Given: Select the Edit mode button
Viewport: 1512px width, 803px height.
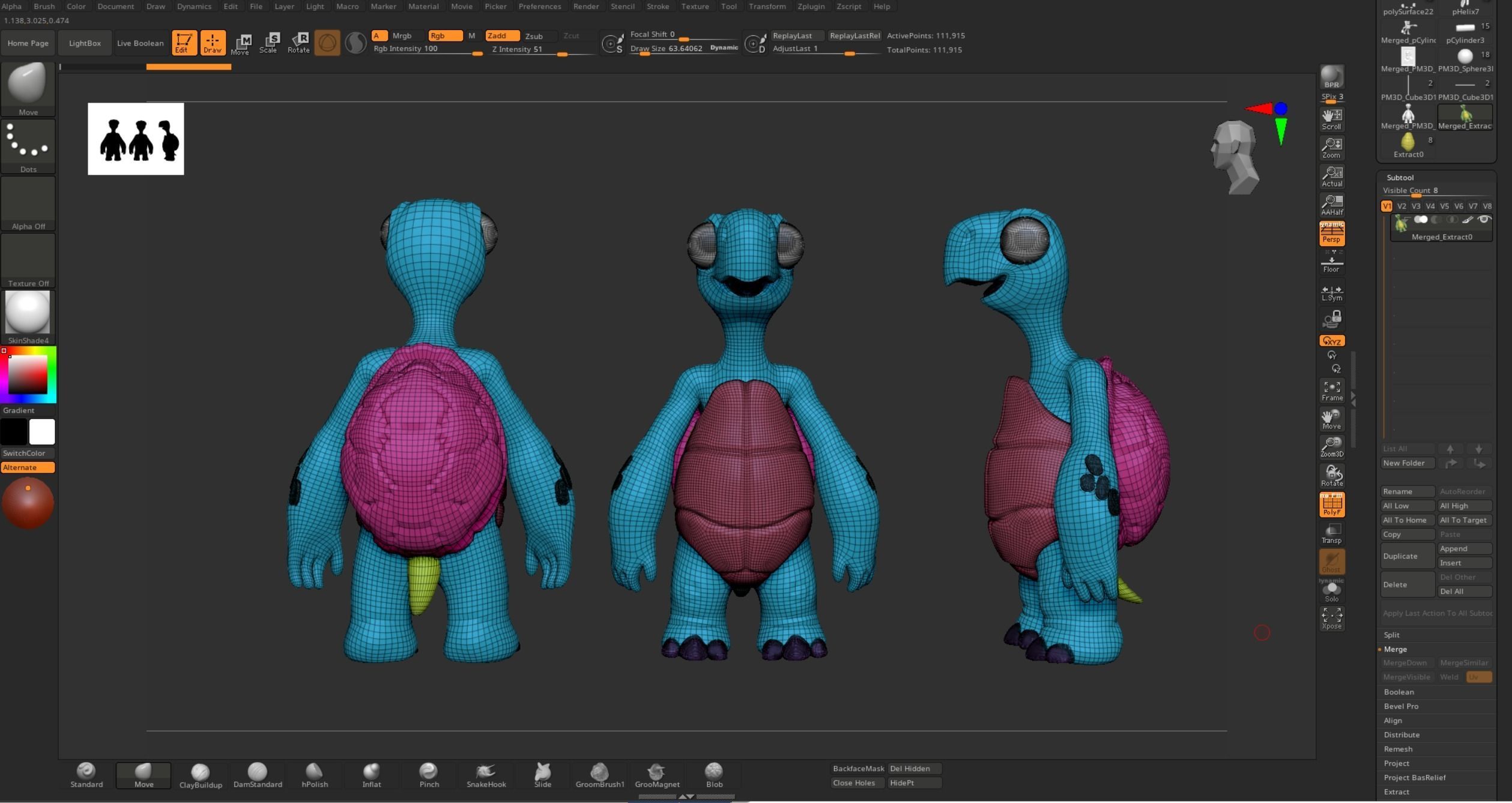Looking at the screenshot, I should [184, 43].
